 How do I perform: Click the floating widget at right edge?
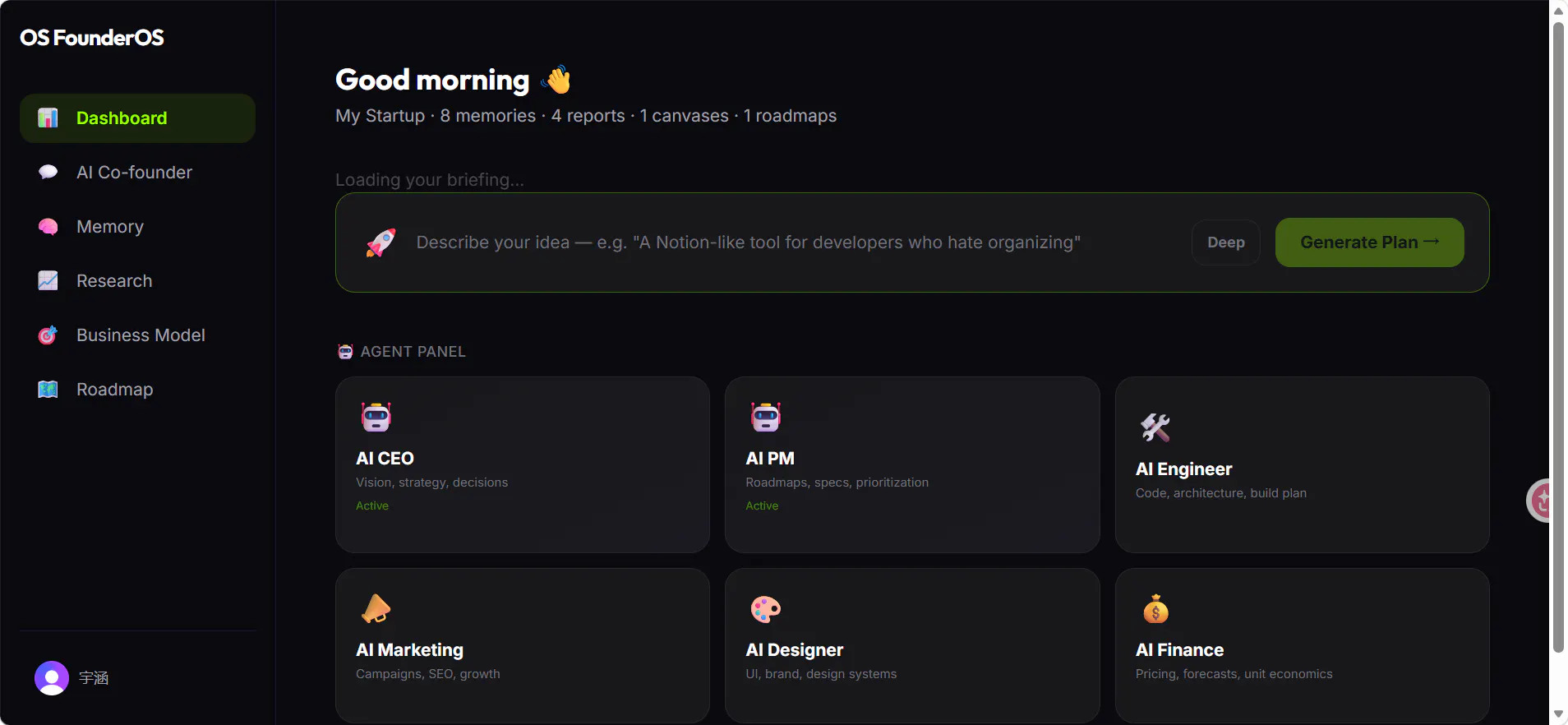click(1538, 500)
